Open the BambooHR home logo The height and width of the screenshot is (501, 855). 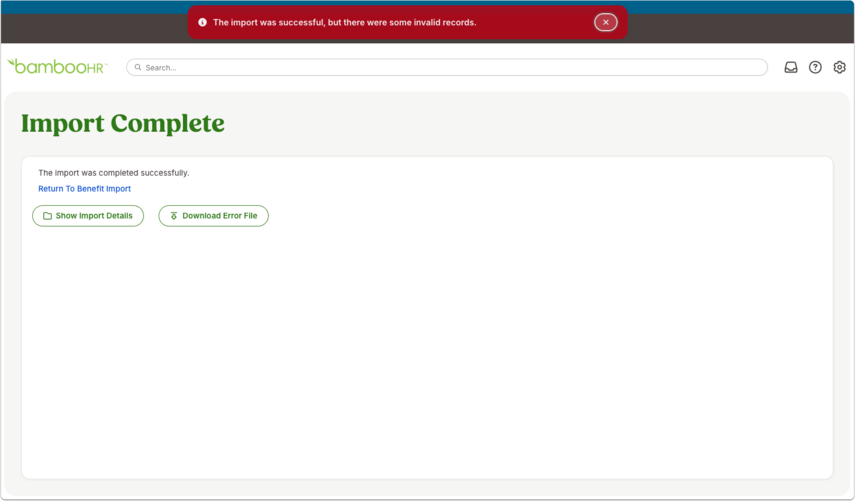pyautogui.click(x=57, y=67)
